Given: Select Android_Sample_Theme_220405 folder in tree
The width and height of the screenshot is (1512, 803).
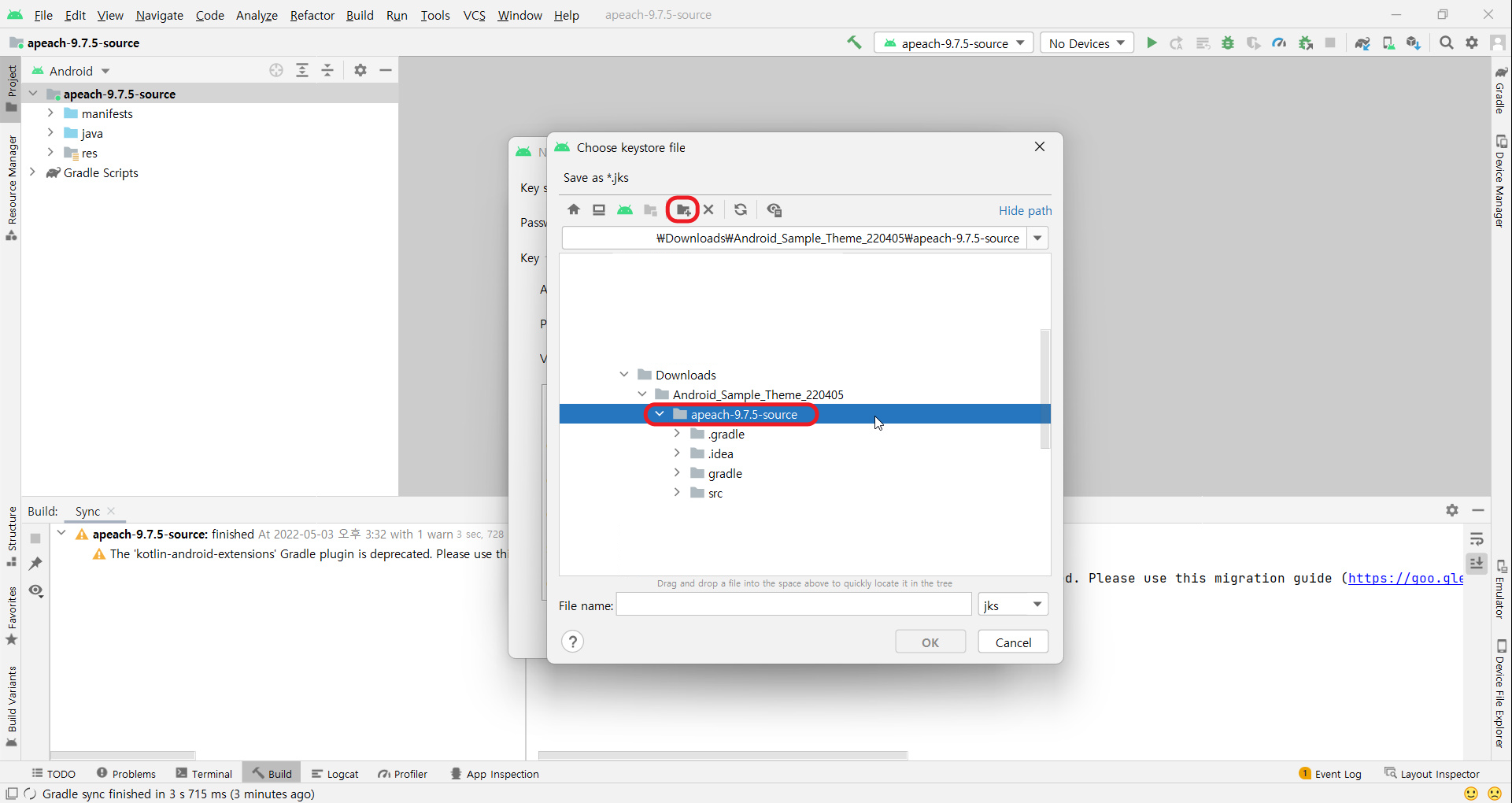Looking at the screenshot, I should tap(758, 394).
